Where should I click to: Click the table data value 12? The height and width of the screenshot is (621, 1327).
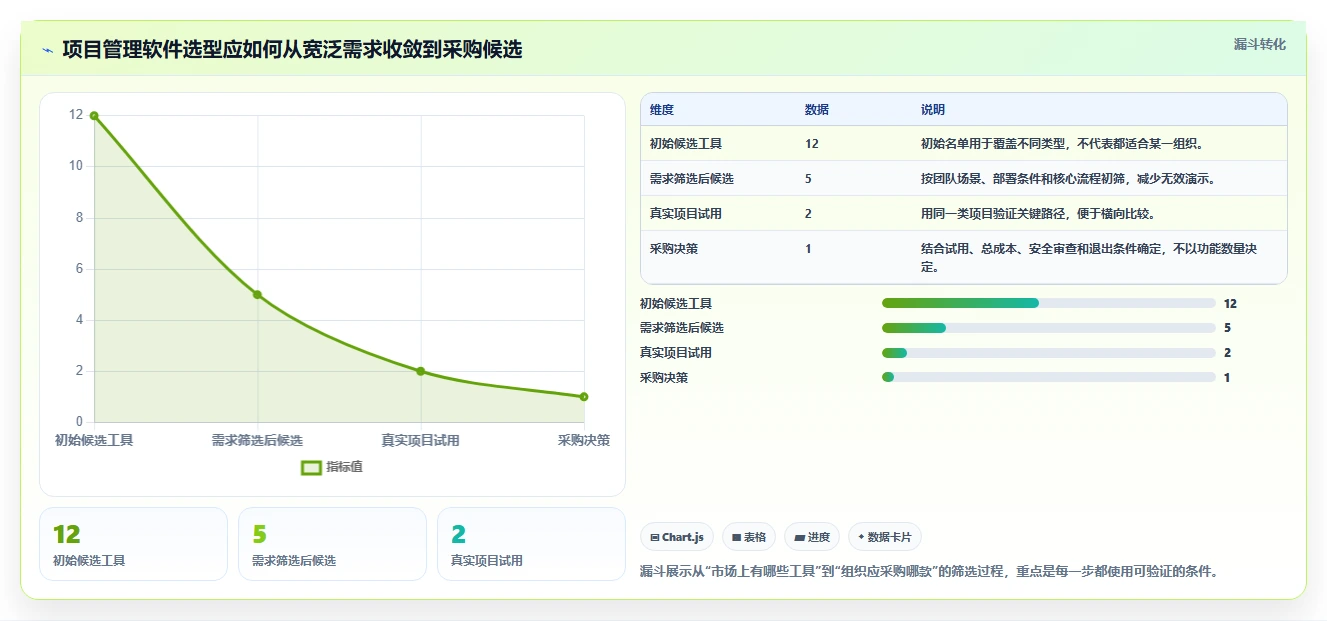pyautogui.click(x=812, y=144)
